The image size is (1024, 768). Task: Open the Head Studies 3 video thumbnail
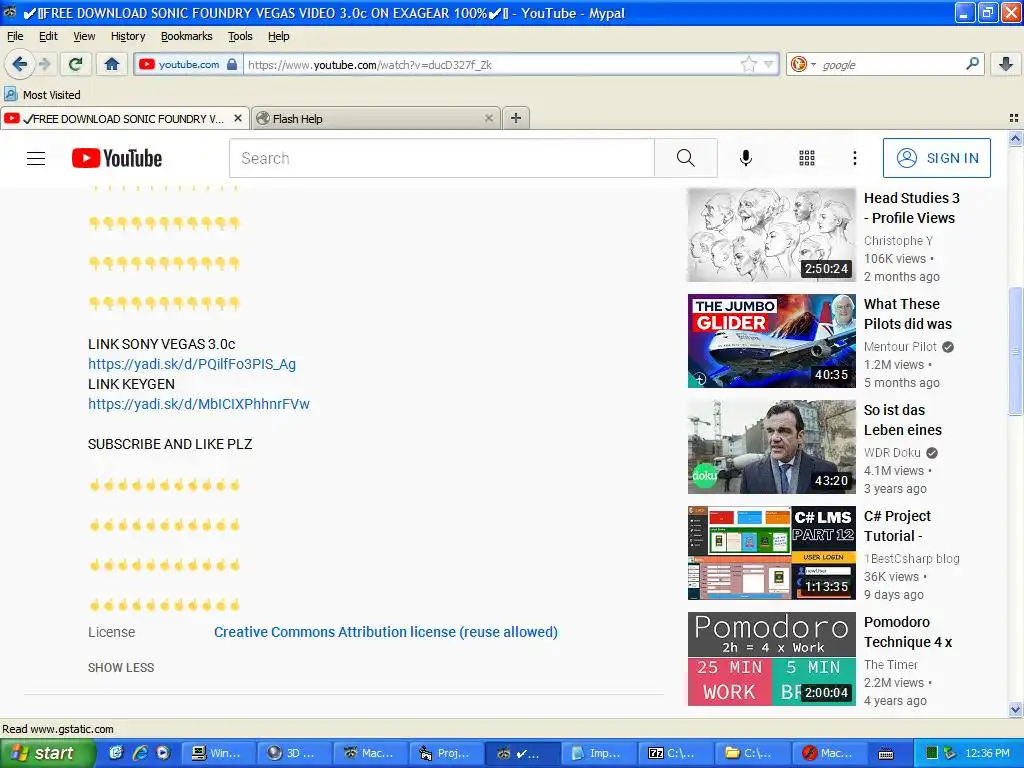(x=771, y=235)
